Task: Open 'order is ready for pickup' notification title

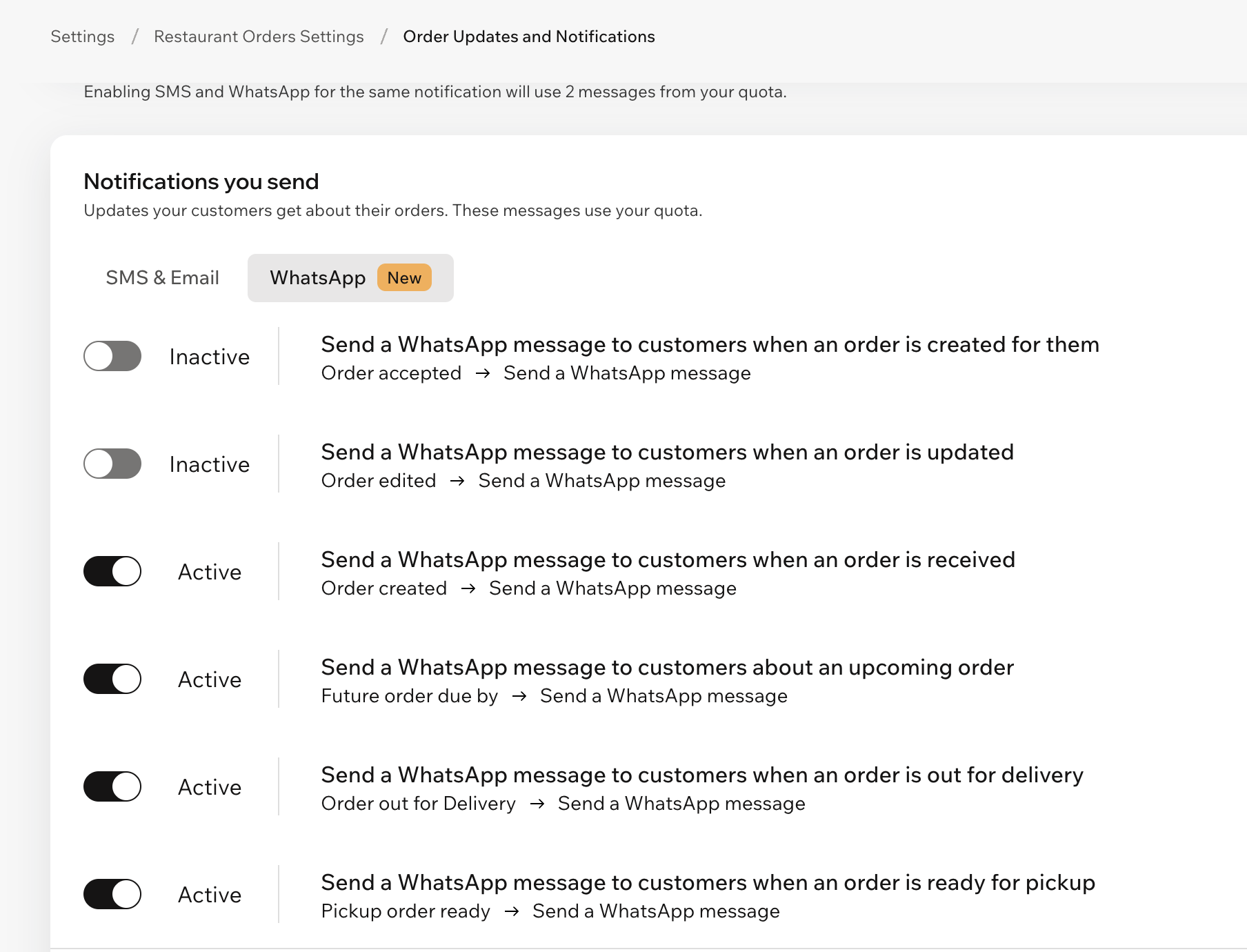Action: pyautogui.click(x=708, y=882)
